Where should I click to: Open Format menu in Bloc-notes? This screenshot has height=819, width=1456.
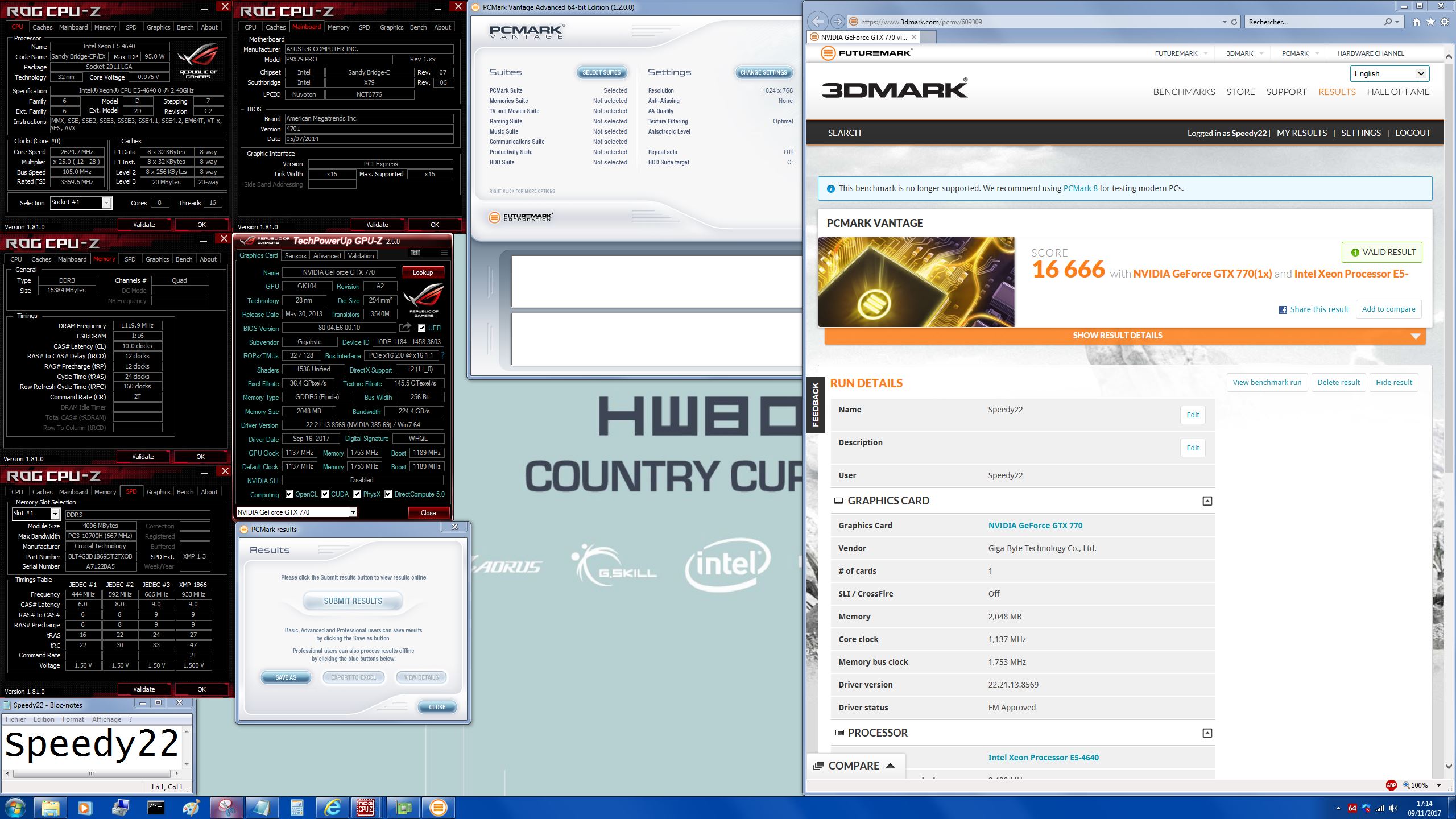pyautogui.click(x=73, y=719)
